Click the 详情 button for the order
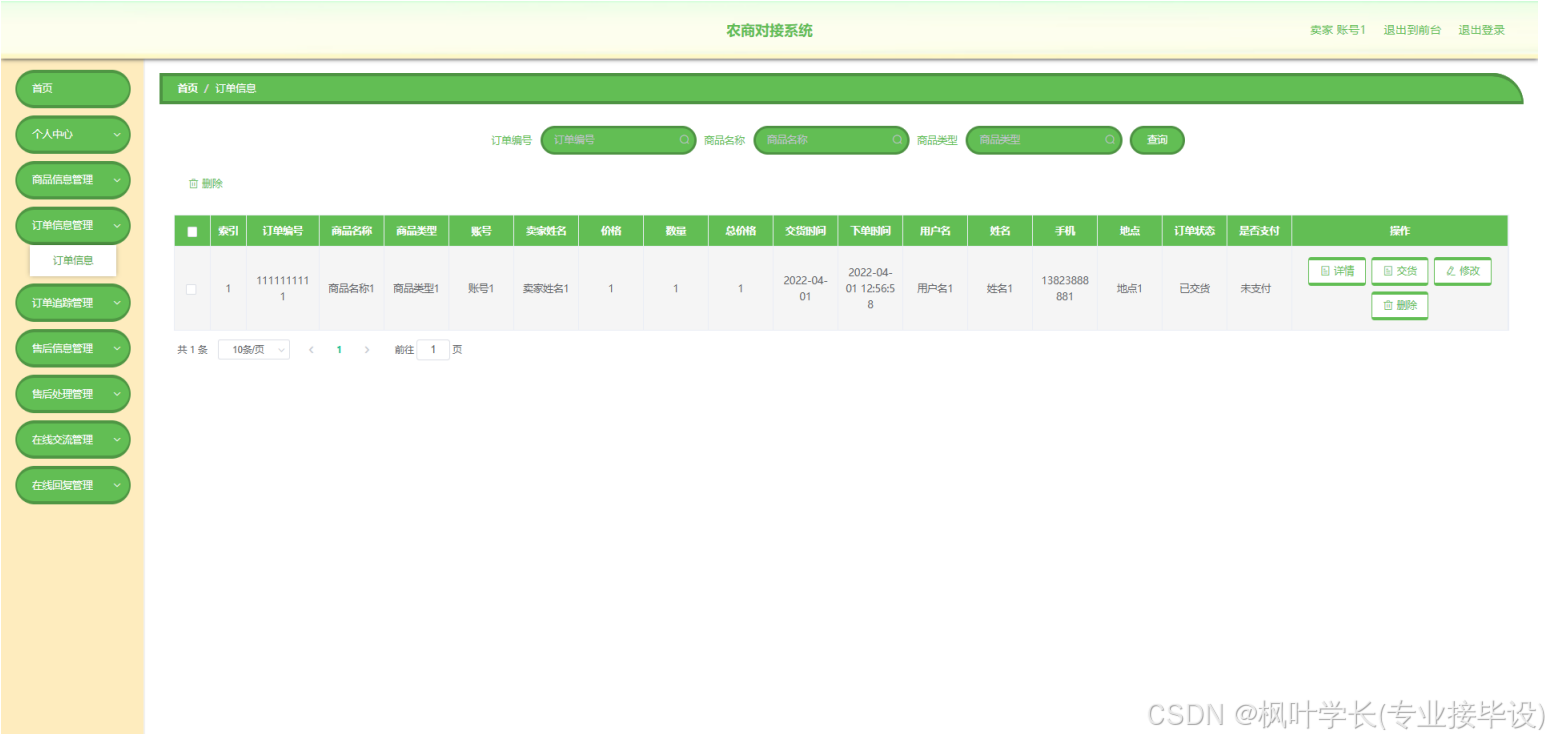Viewport: 1549px width, 741px height. tap(1337, 271)
